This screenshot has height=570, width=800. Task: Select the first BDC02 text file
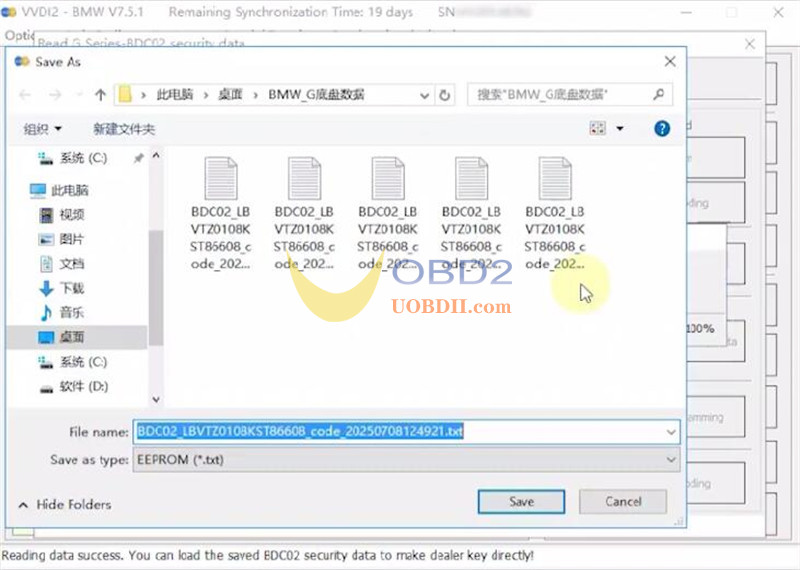click(x=220, y=214)
